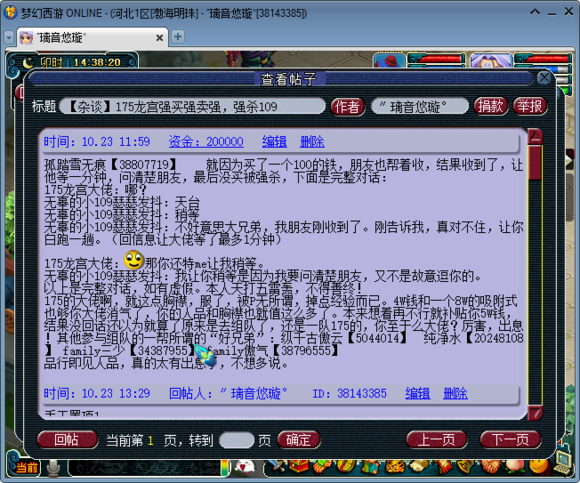
Task: Click the purple-haired character portrait
Action: pos(491,60)
